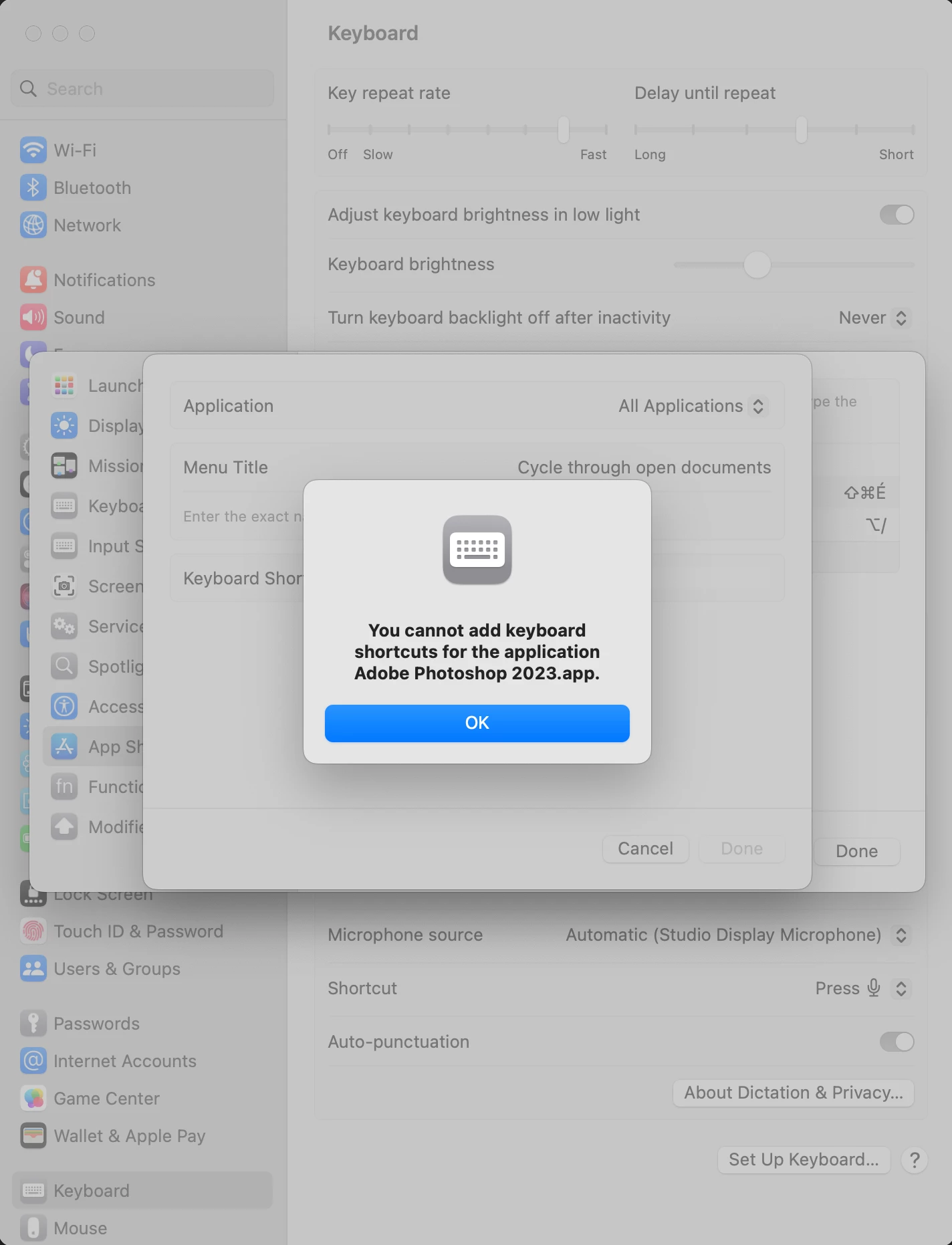
Task: Toggle Adjust keyboard brightness in low light
Action: tap(897, 215)
